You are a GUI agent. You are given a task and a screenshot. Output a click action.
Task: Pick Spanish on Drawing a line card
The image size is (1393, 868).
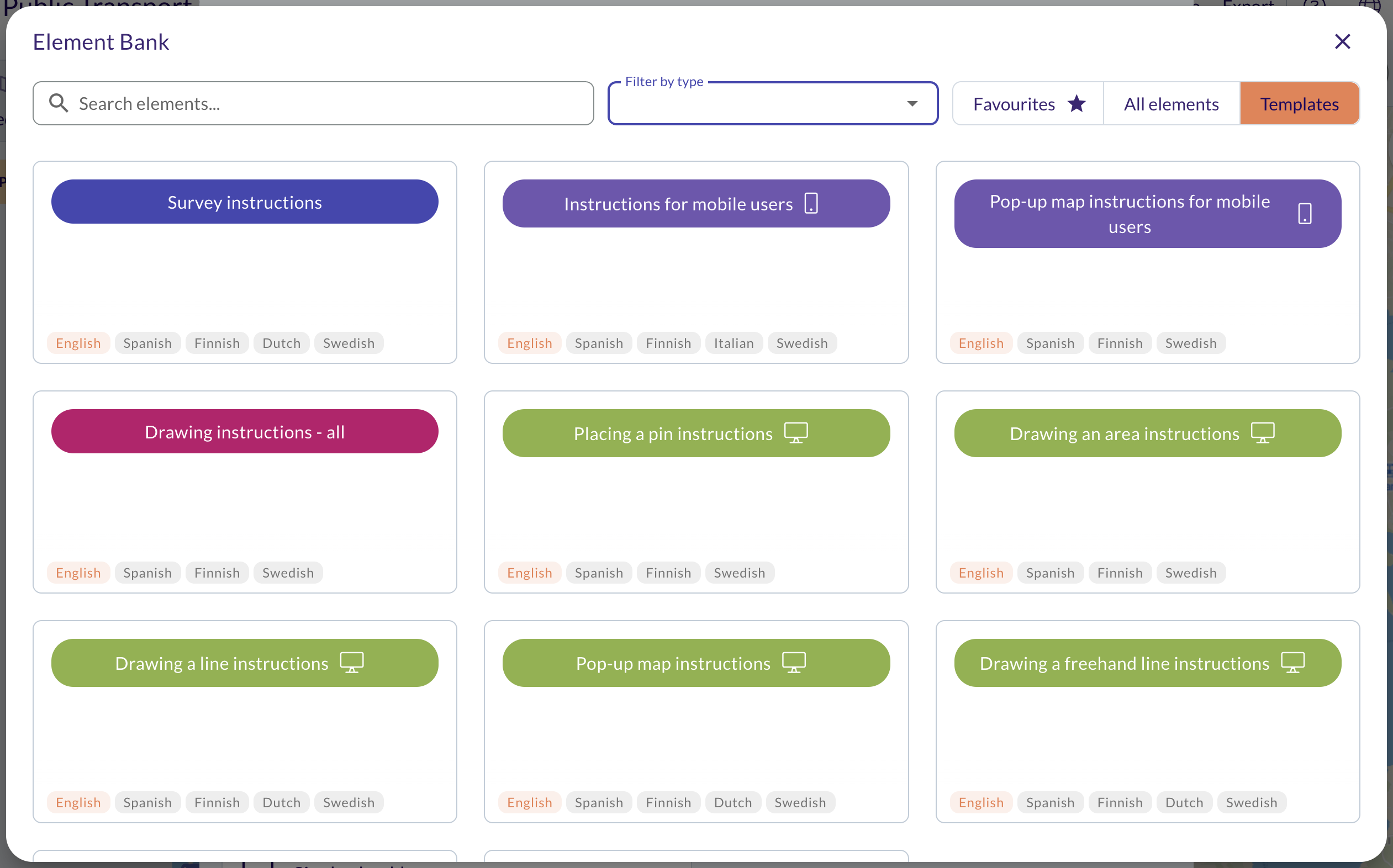(x=147, y=802)
